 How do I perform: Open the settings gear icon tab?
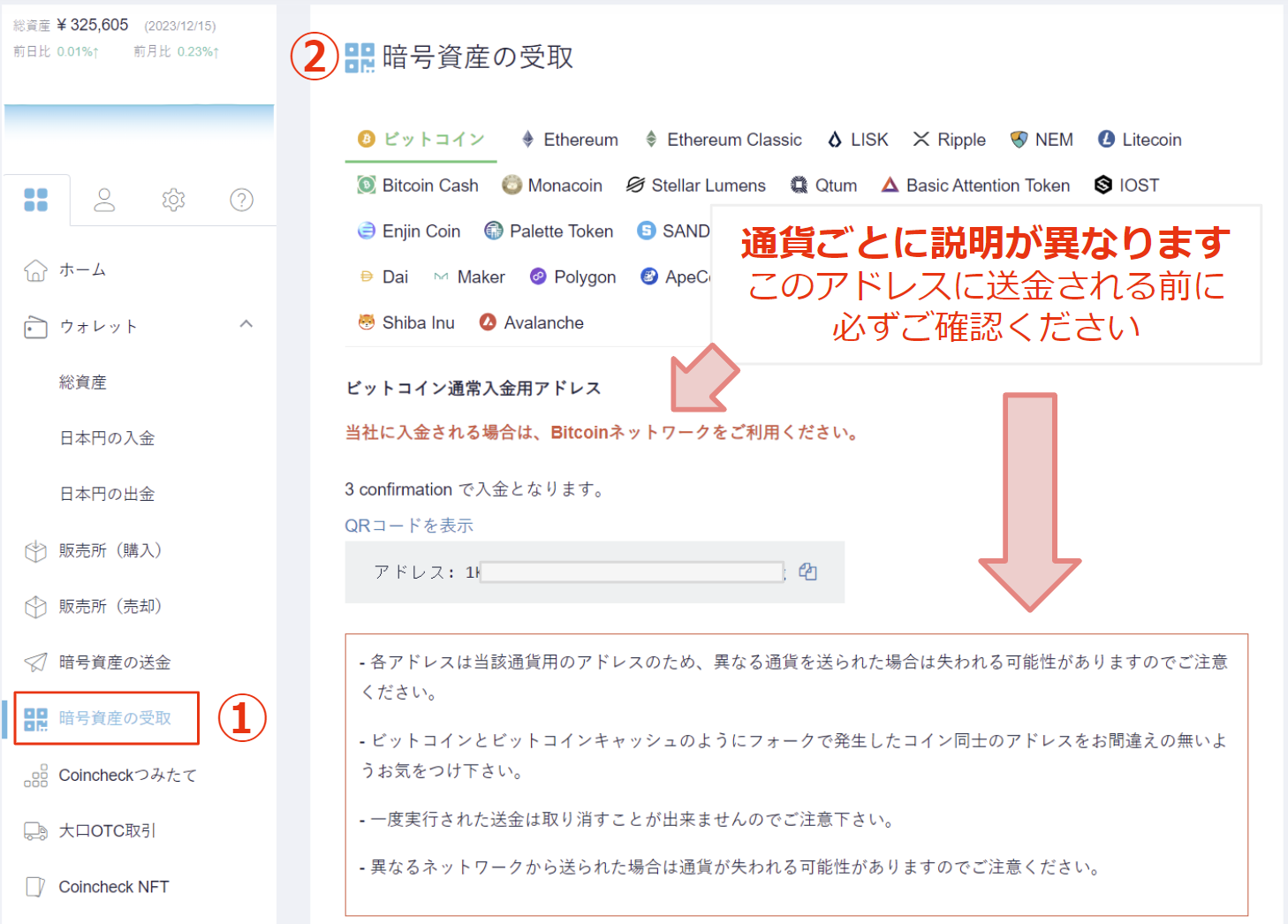pos(174,200)
